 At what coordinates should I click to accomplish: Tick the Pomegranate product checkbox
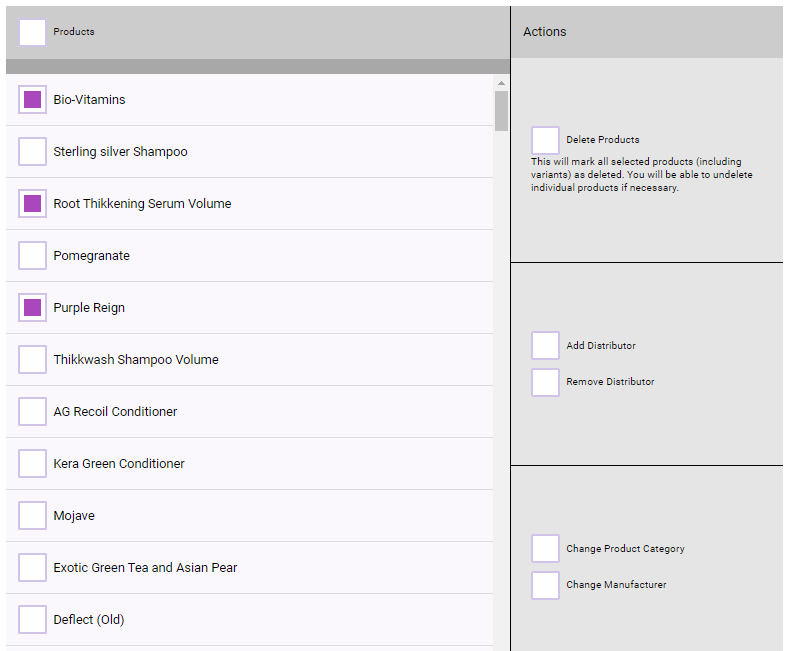point(33,256)
